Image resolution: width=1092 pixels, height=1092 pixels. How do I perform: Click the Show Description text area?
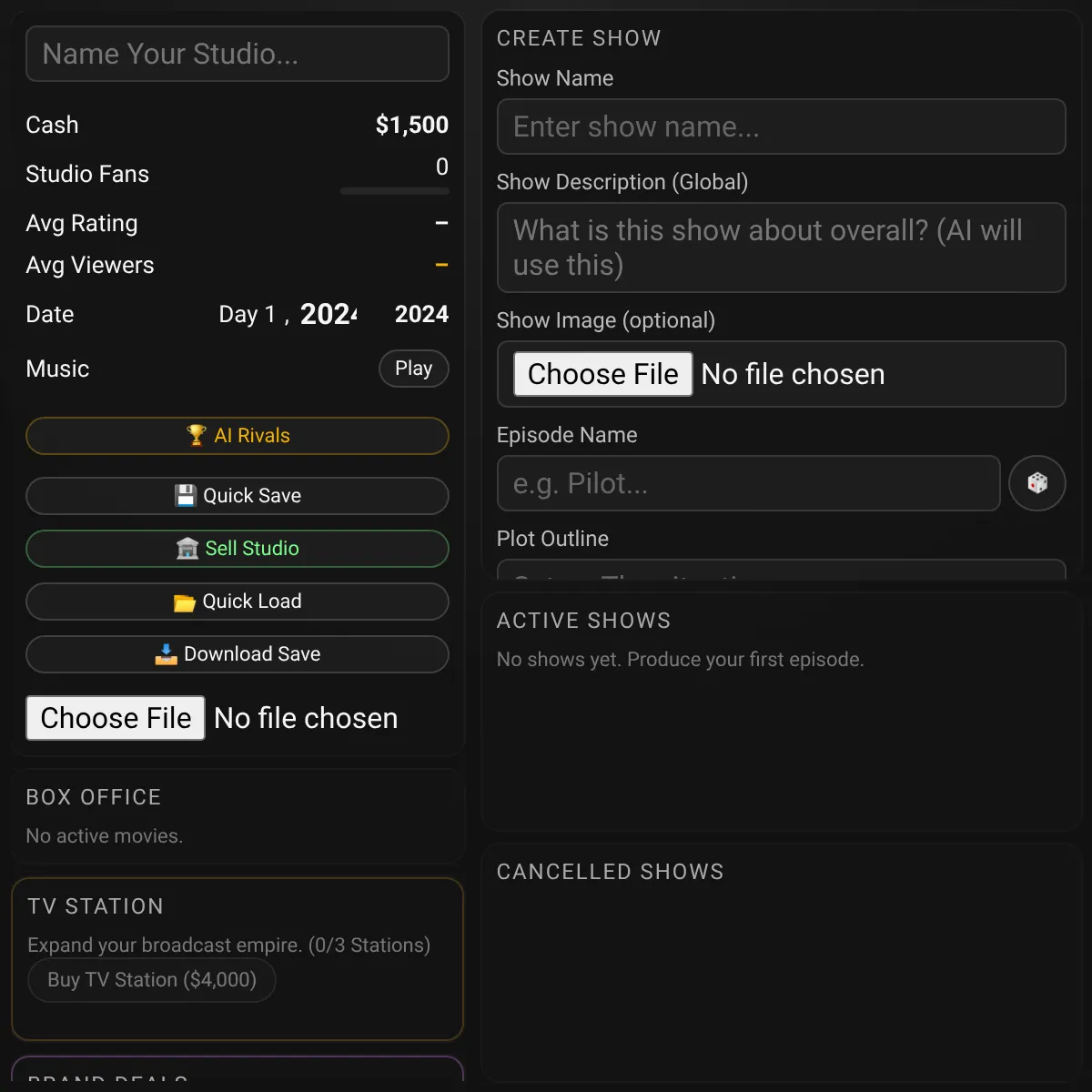coord(781,248)
